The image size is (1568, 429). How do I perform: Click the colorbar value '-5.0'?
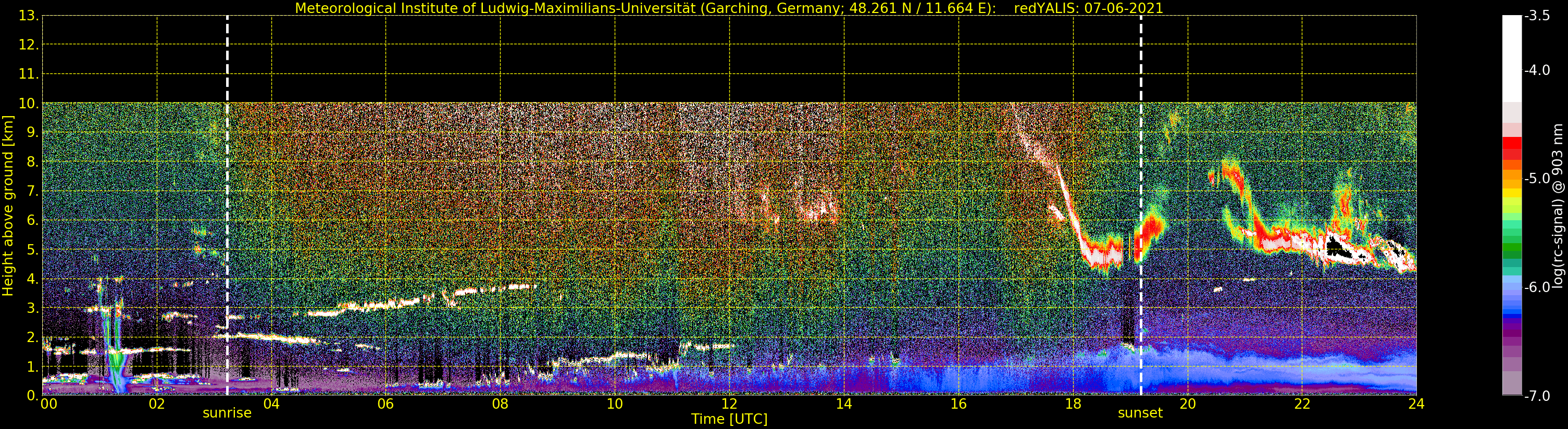click(x=1537, y=178)
